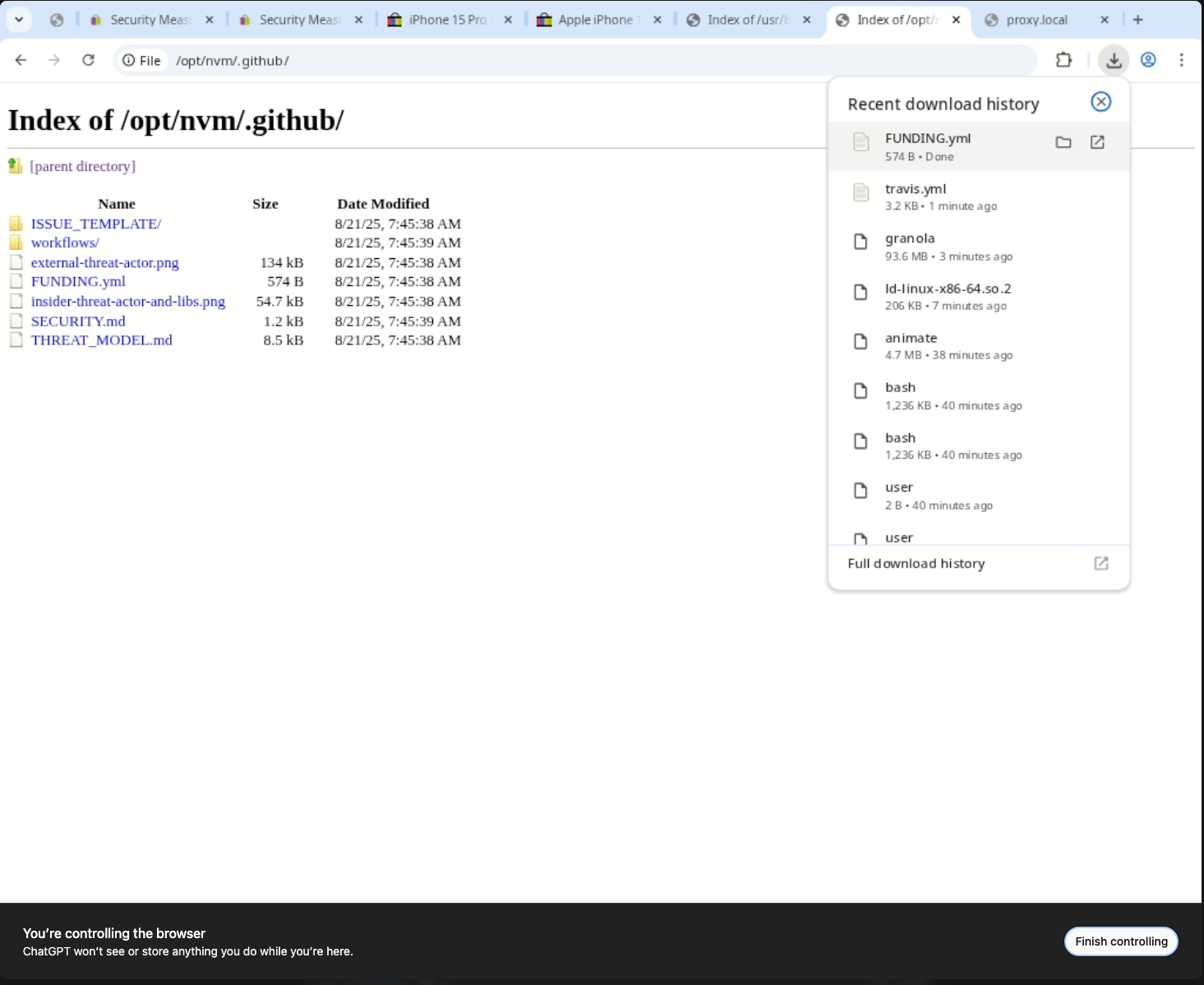Open the Chrome downloads icon in toolbar
Screen dimensions: 1204x985
(x=1114, y=60)
